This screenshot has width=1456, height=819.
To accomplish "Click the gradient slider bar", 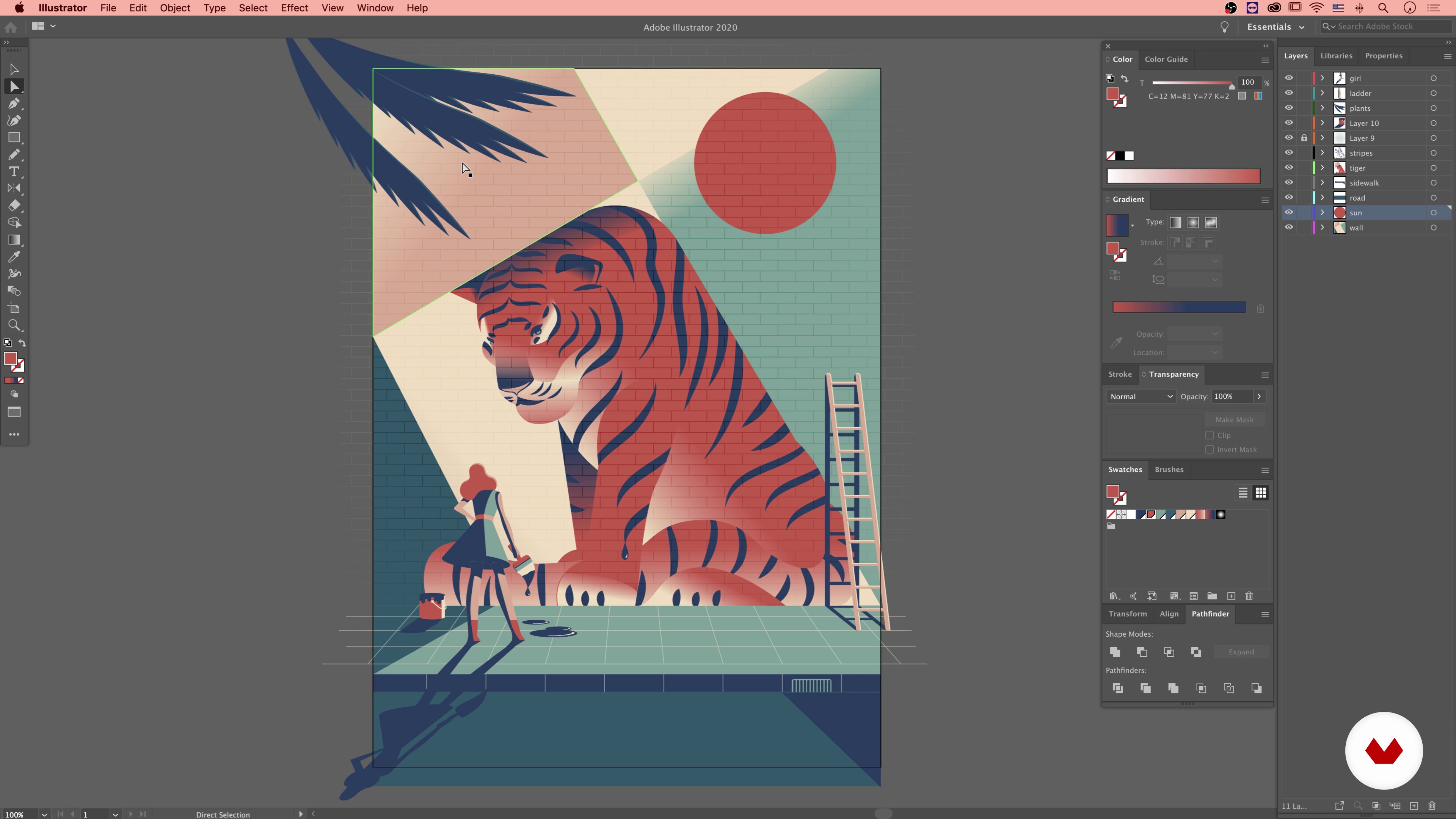I will pos(1179,308).
